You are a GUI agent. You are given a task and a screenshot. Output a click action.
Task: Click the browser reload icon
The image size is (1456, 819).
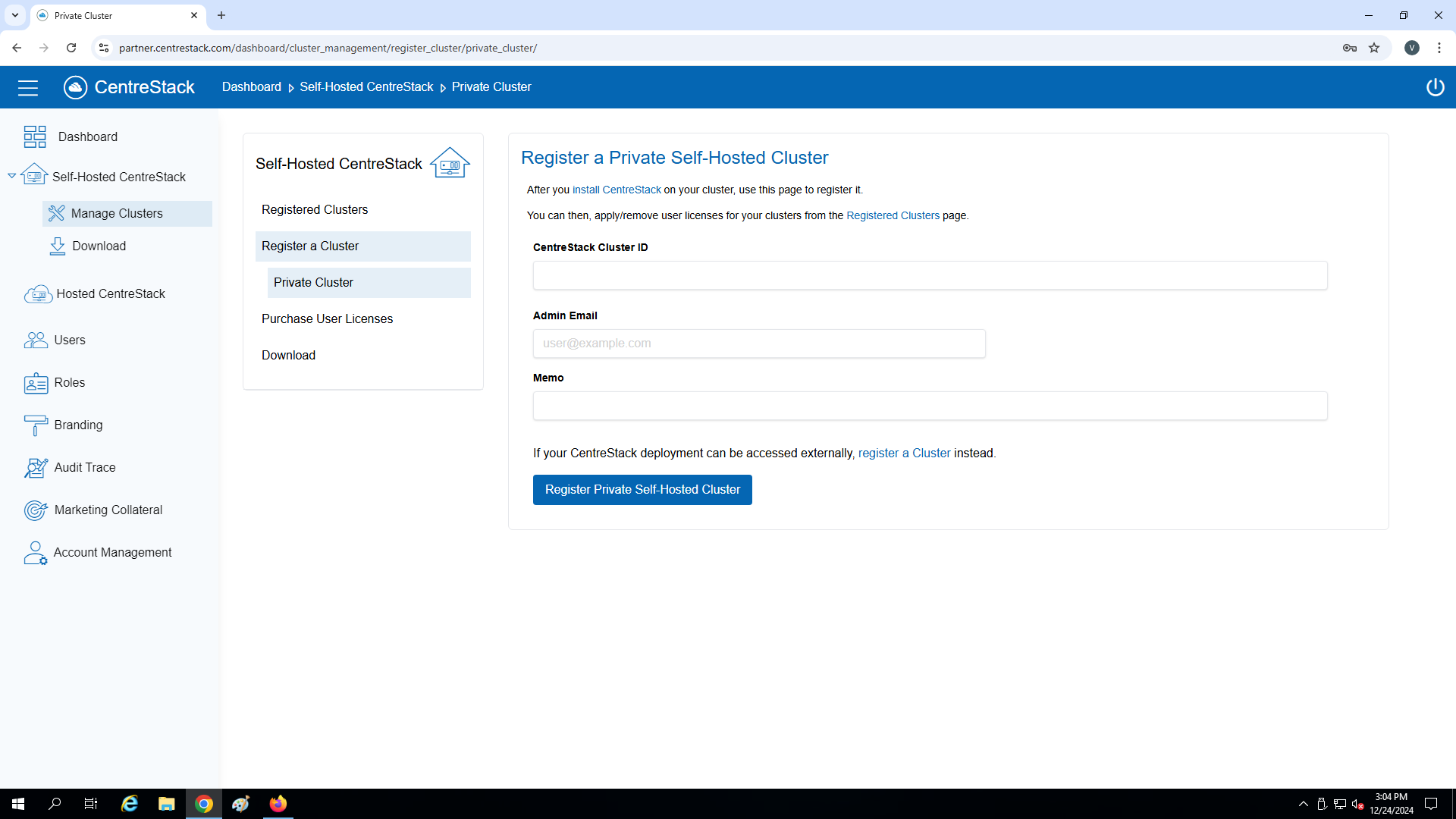[71, 48]
